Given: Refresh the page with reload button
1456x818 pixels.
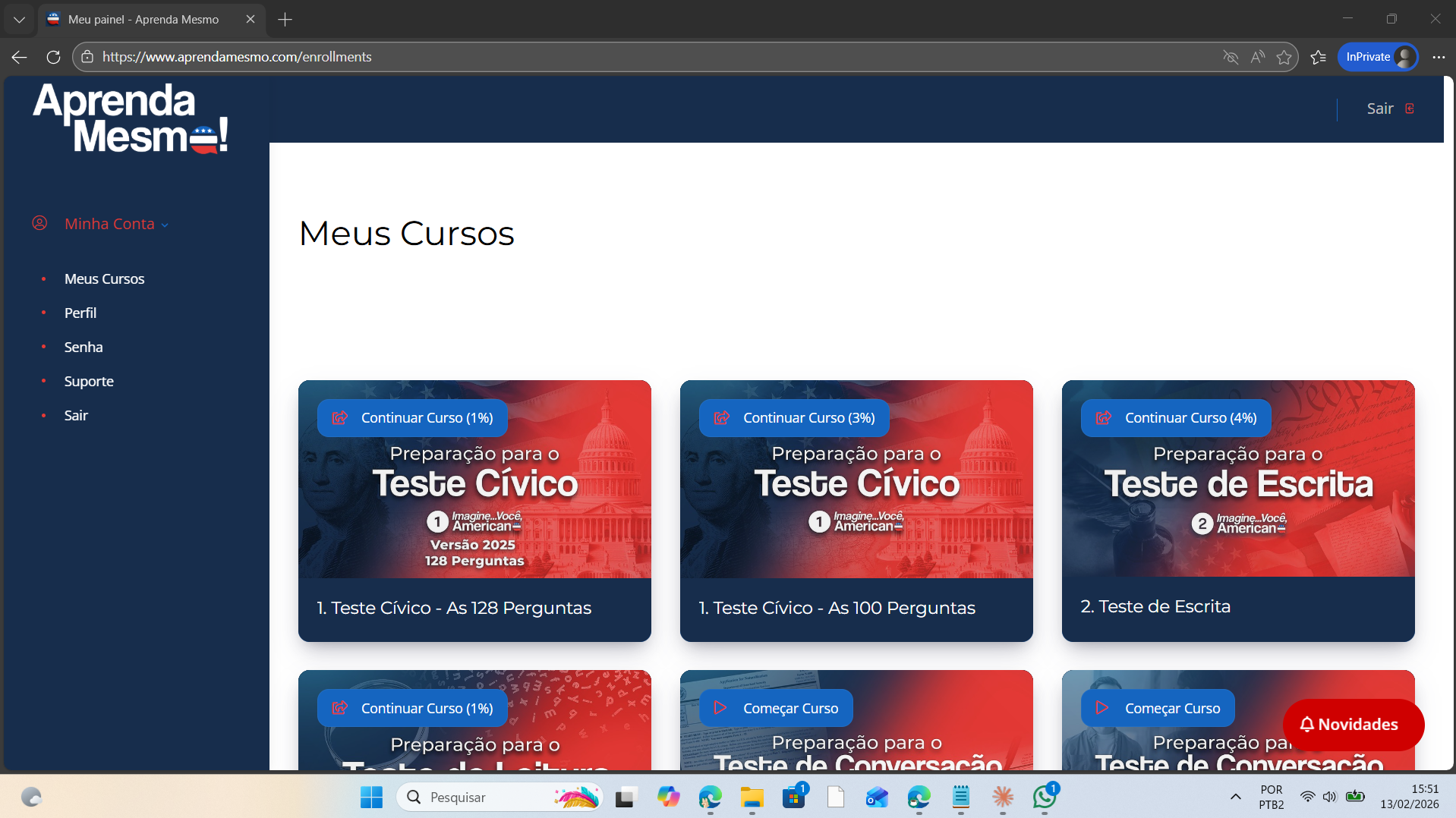Looking at the screenshot, I should tap(53, 57).
